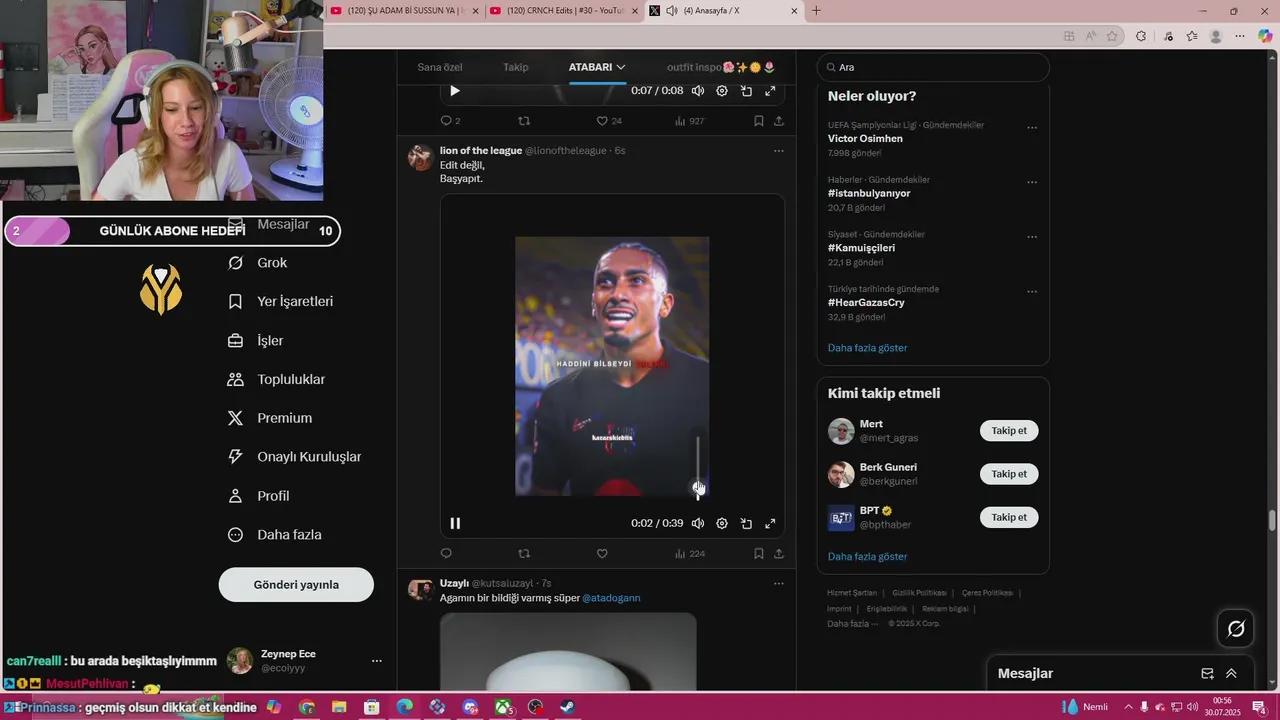Open @atadogann mention link

[611, 598]
